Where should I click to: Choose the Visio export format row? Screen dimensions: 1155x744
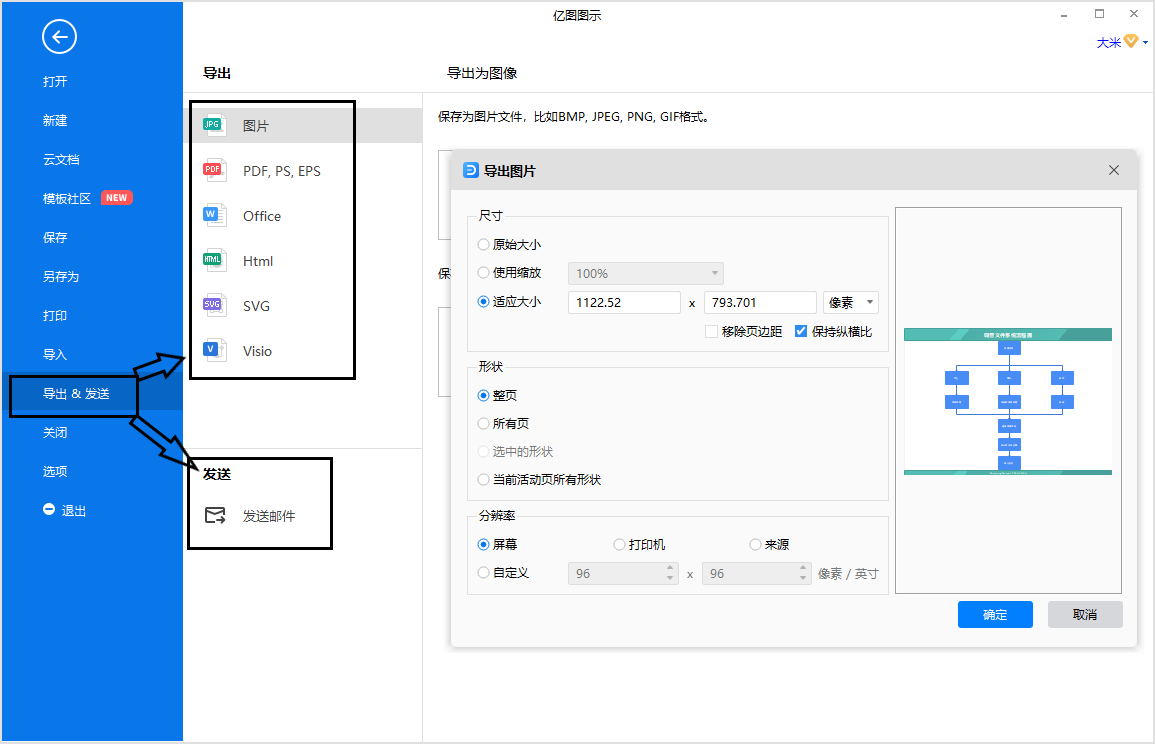pos(303,351)
